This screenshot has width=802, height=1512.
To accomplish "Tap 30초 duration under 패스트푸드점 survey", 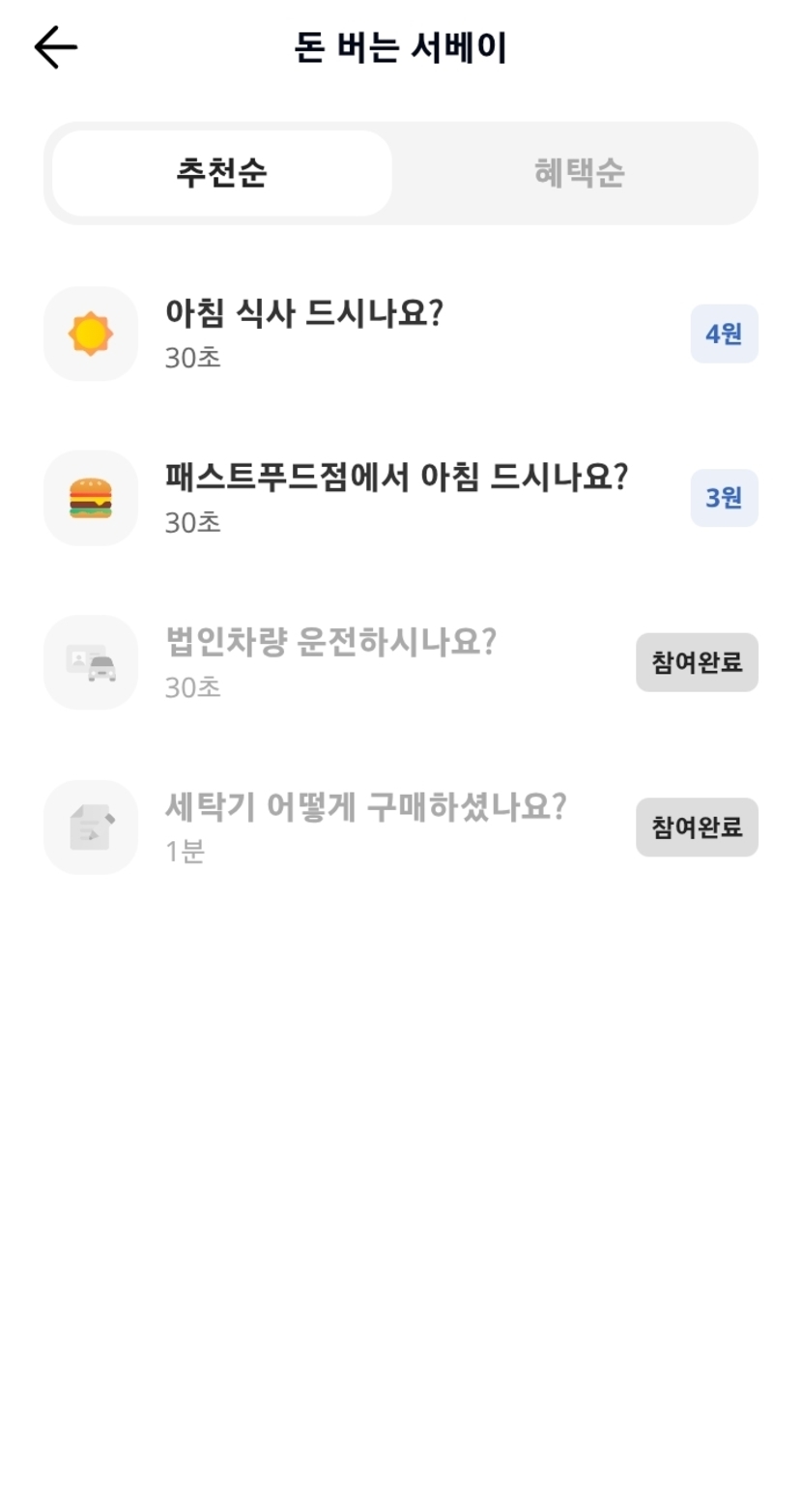I will [193, 523].
